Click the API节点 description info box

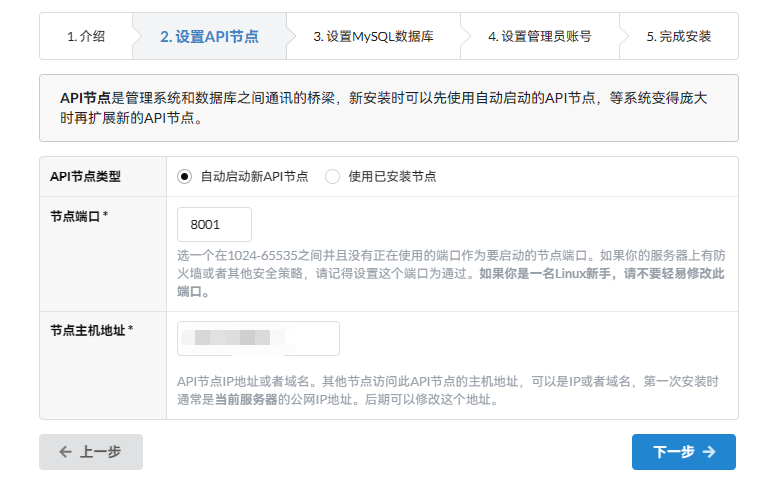(388, 107)
